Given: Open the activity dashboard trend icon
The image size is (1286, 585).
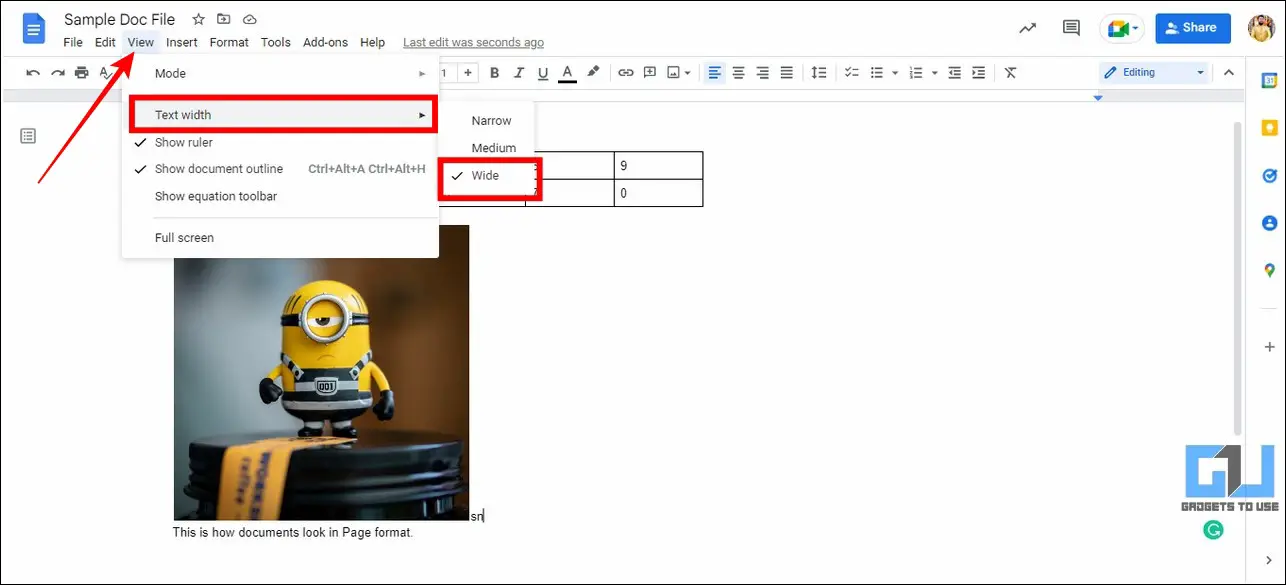Looking at the screenshot, I should pyautogui.click(x=1028, y=28).
